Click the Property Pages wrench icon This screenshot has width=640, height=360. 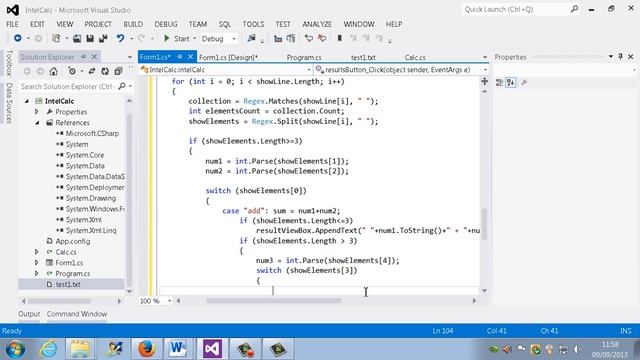click(524, 82)
